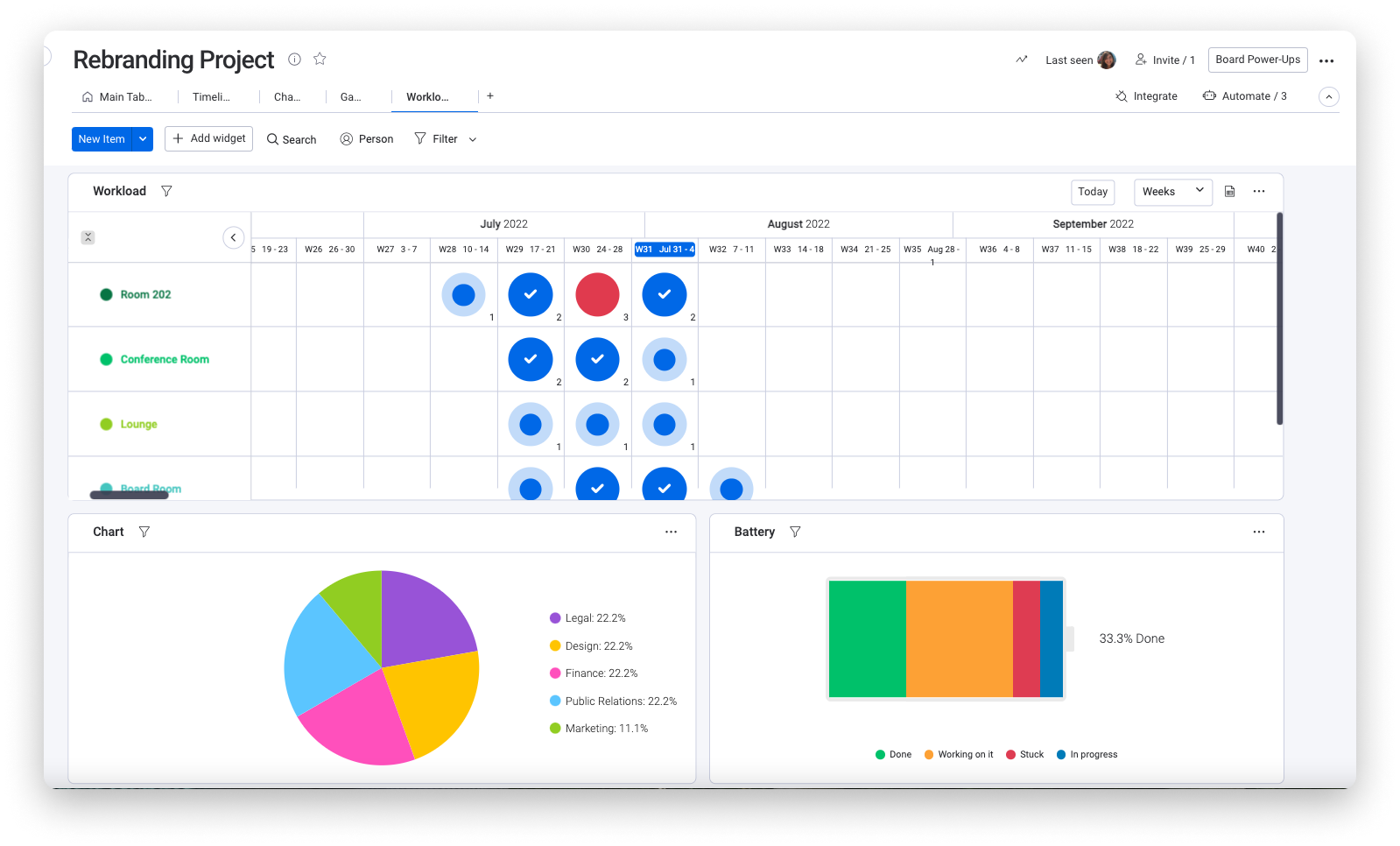Click the Add widget button
The height and width of the screenshot is (846, 1400).
(208, 138)
